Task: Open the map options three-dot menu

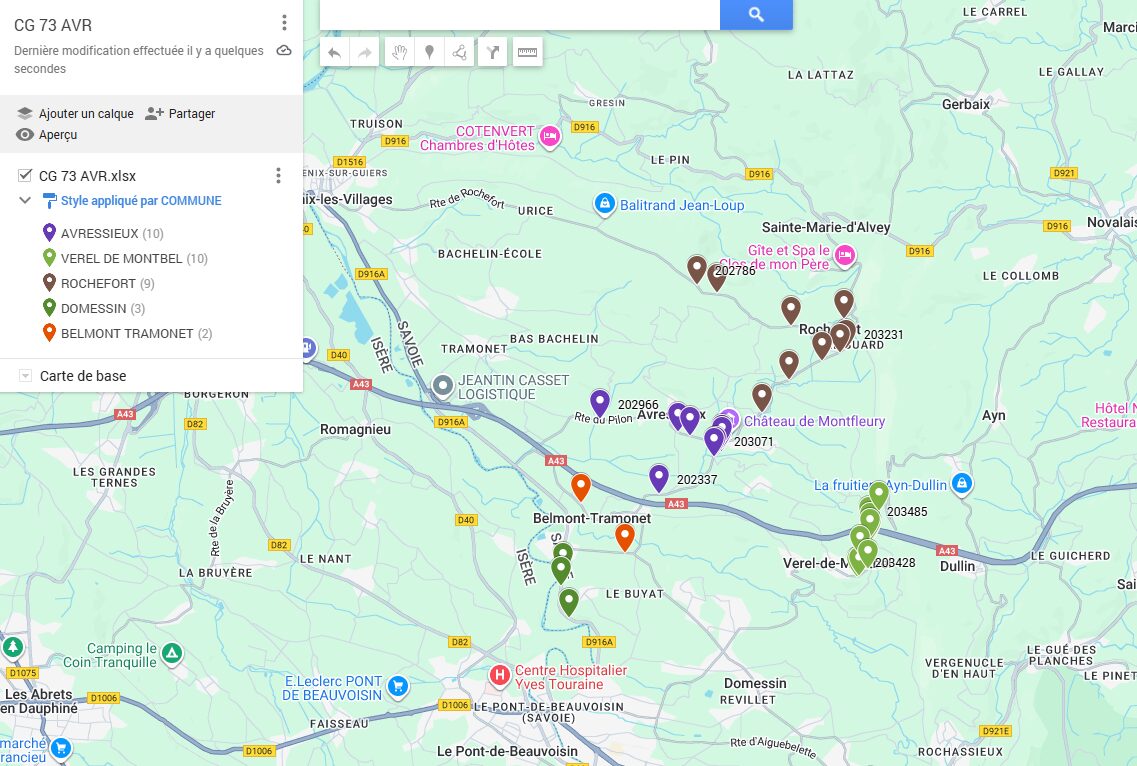Action: (x=284, y=23)
